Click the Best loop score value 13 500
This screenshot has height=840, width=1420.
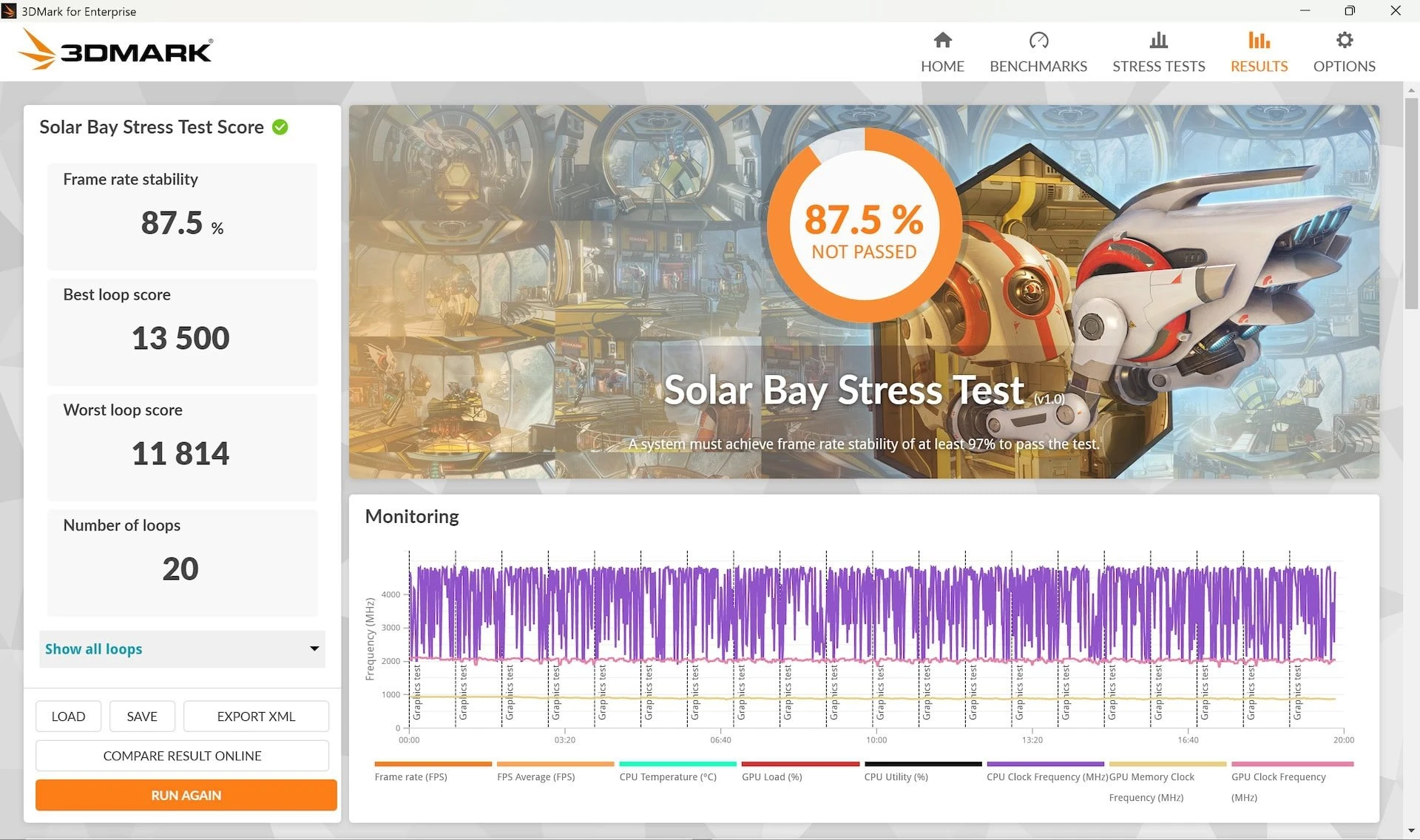pos(180,338)
